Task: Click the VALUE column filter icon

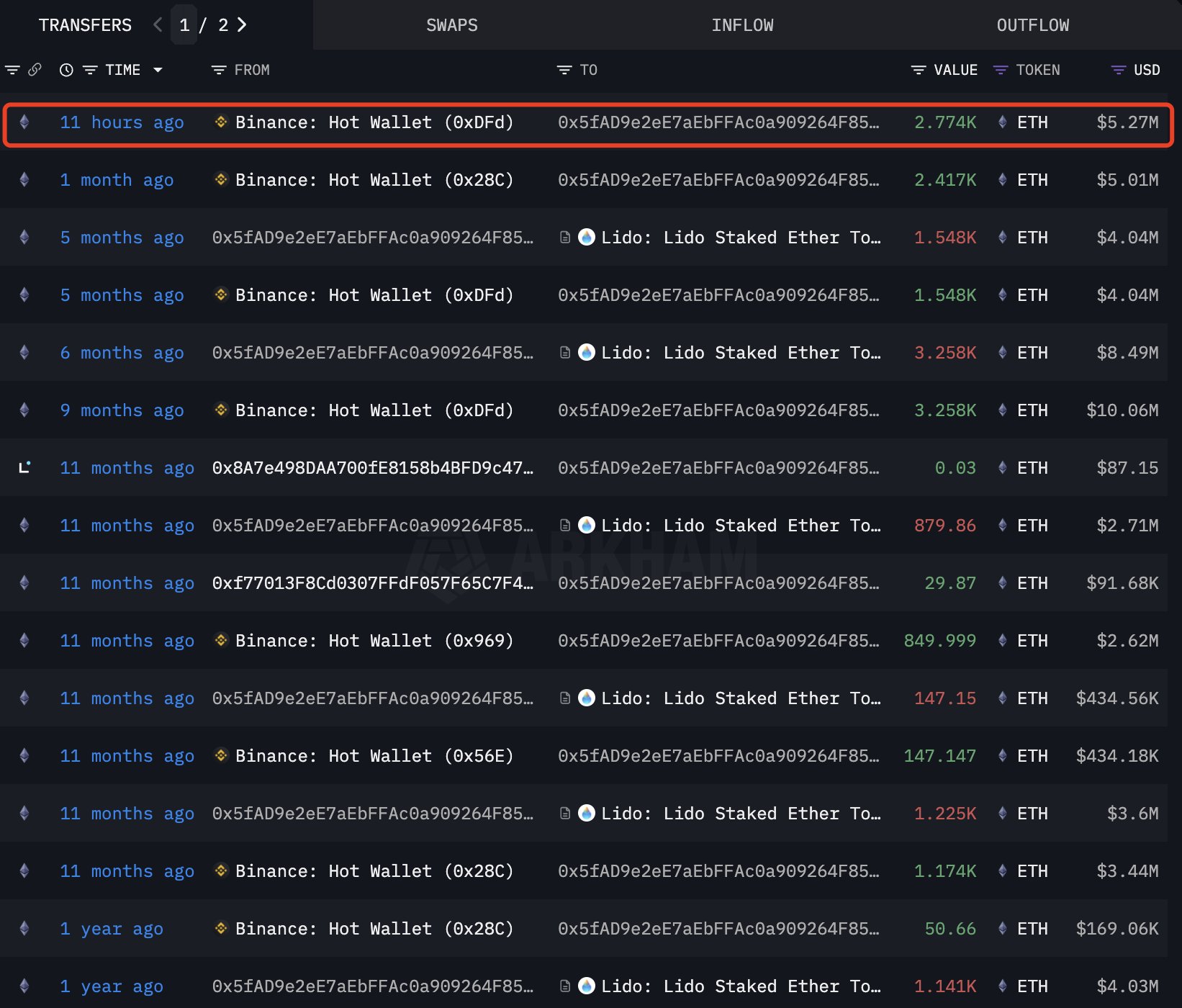Action: click(x=918, y=70)
